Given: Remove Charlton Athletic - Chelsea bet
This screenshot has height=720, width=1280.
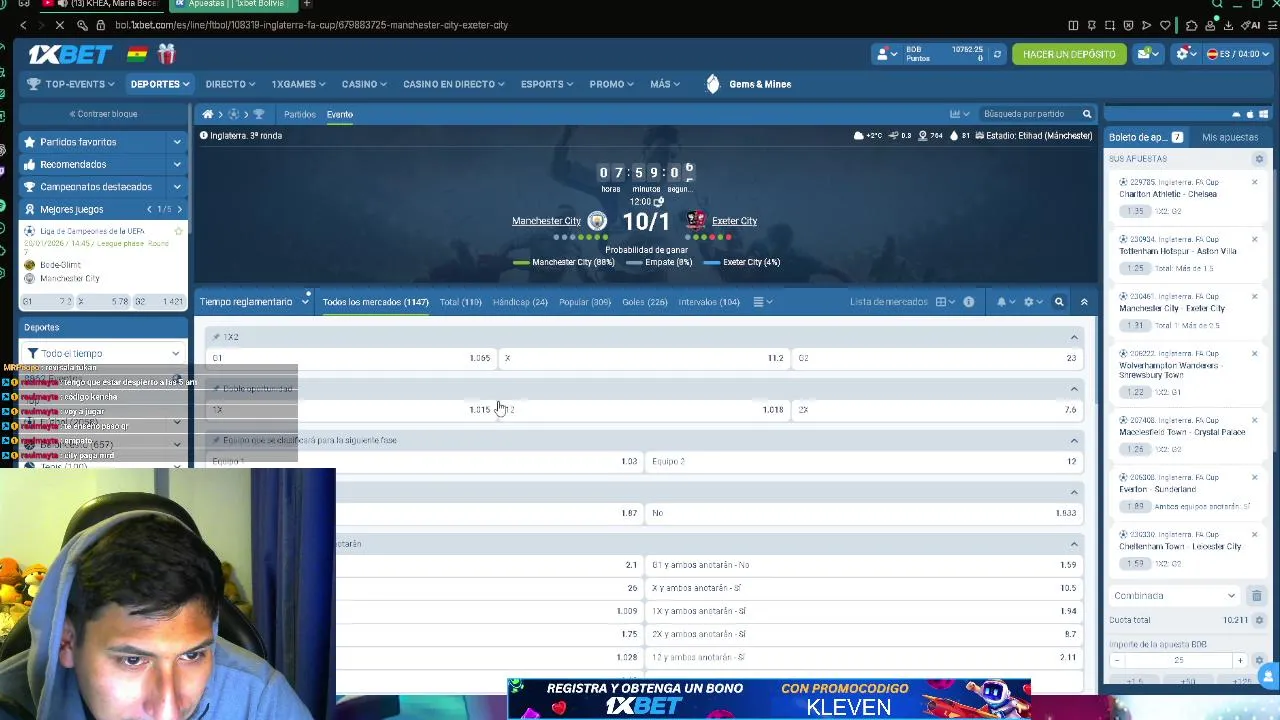Looking at the screenshot, I should [1254, 182].
